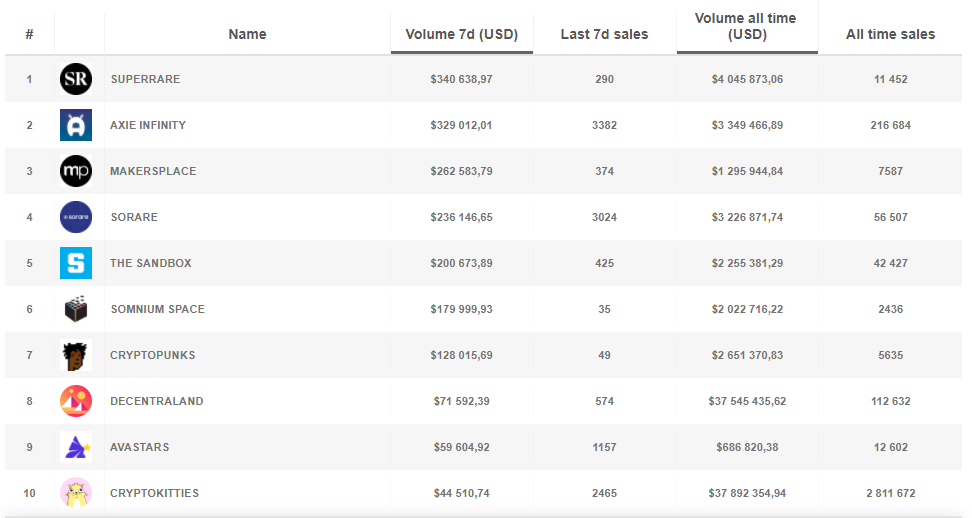Open the SUPERRARE project link
Image resolution: width=972 pixels, height=518 pixels.
tap(145, 79)
